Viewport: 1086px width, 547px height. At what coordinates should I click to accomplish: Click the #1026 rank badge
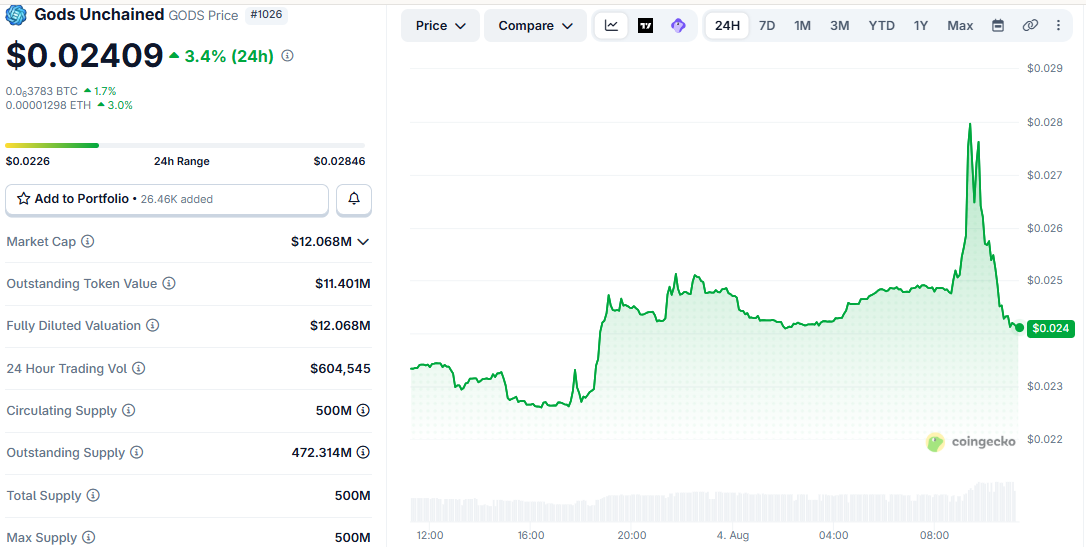click(267, 14)
